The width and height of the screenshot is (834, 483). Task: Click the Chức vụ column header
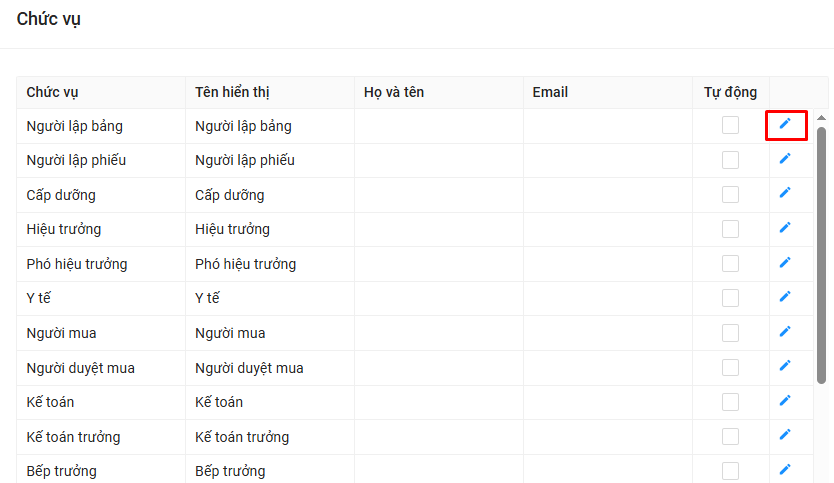(53, 92)
